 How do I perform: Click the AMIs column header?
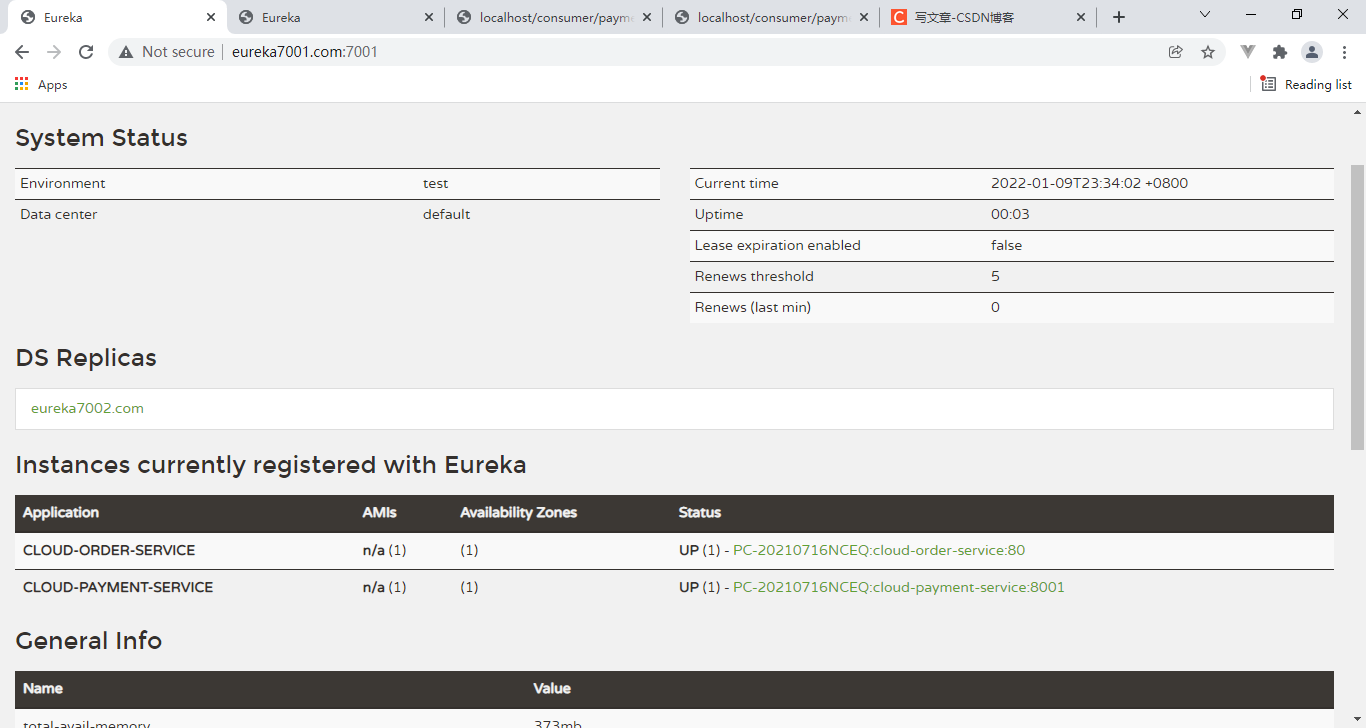pyautogui.click(x=379, y=512)
